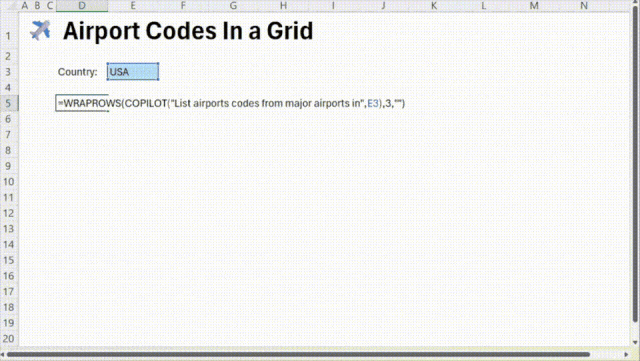Image resolution: width=640 pixels, height=361 pixels.
Task: Click the horizontal scrollbar thumb
Action: pyautogui.click(x=298, y=354)
